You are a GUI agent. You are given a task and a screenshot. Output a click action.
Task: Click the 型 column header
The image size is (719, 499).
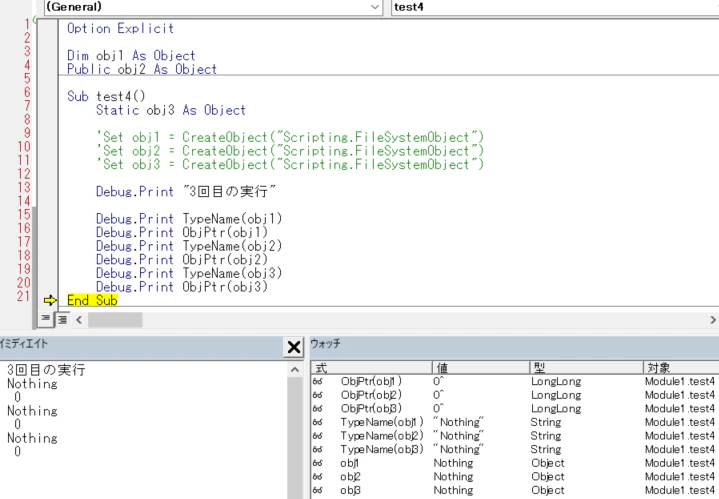tap(586, 367)
